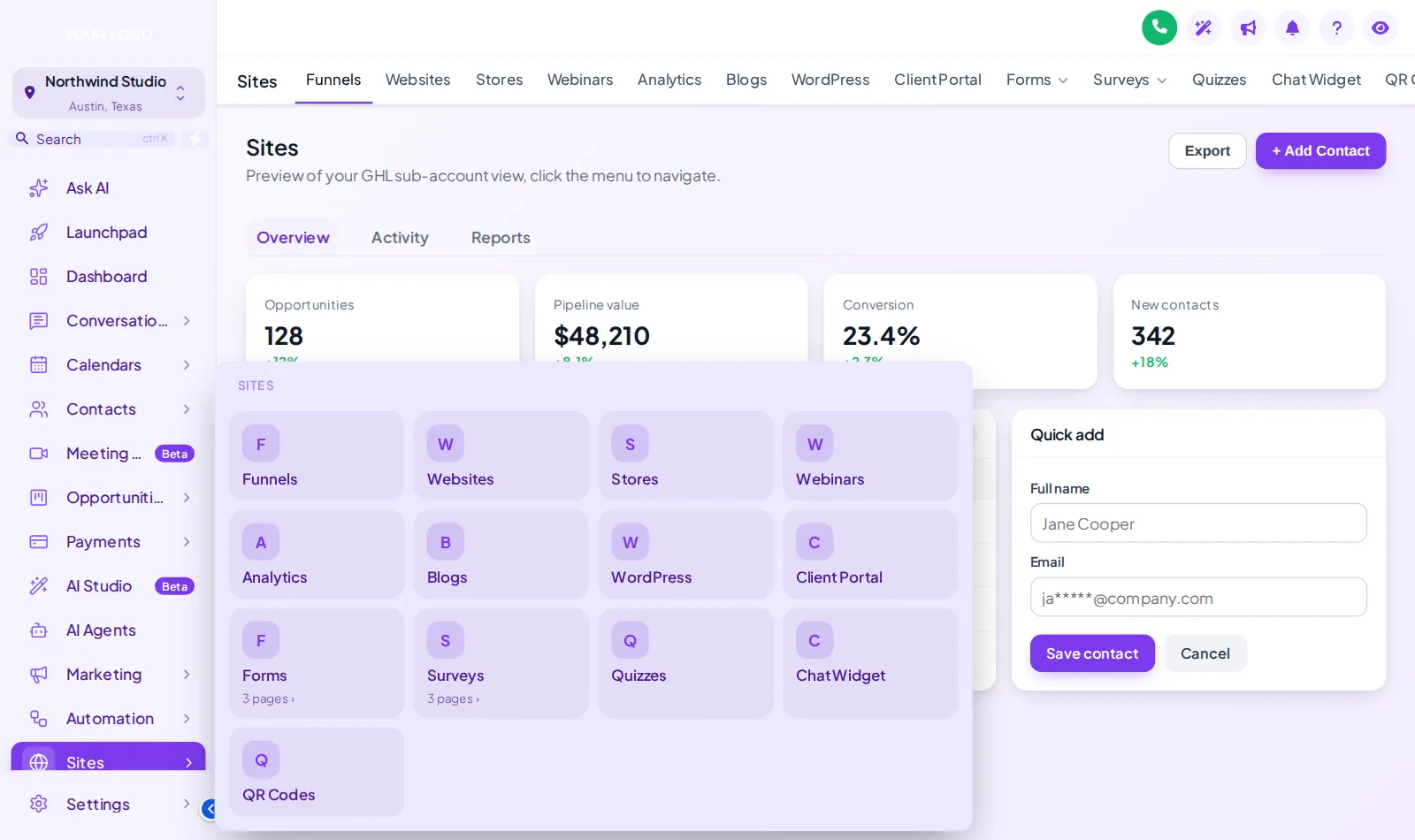
Task: Open the Analytics tab in top nav
Action: tap(669, 80)
